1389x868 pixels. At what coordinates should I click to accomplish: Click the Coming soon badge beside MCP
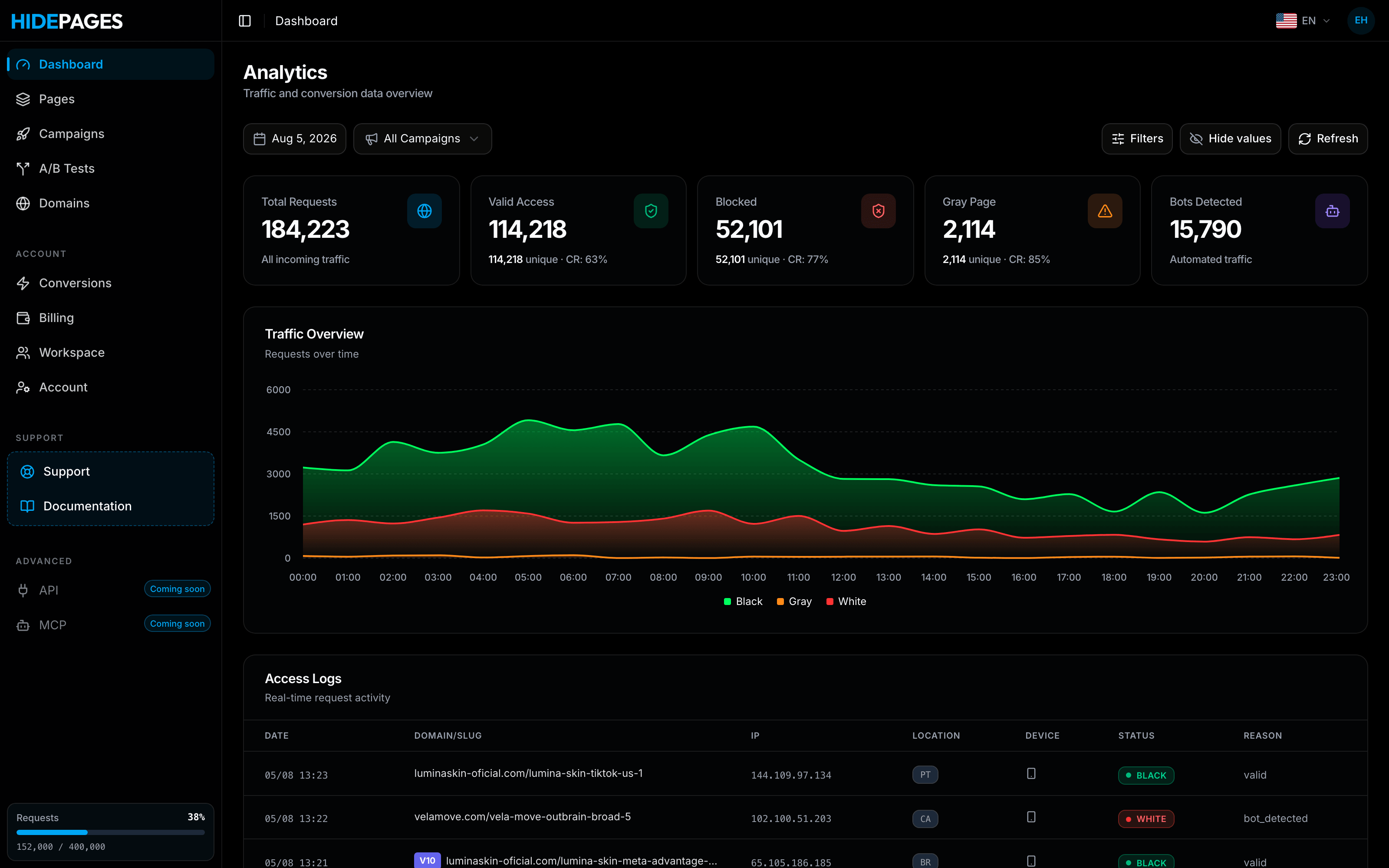click(178, 624)
